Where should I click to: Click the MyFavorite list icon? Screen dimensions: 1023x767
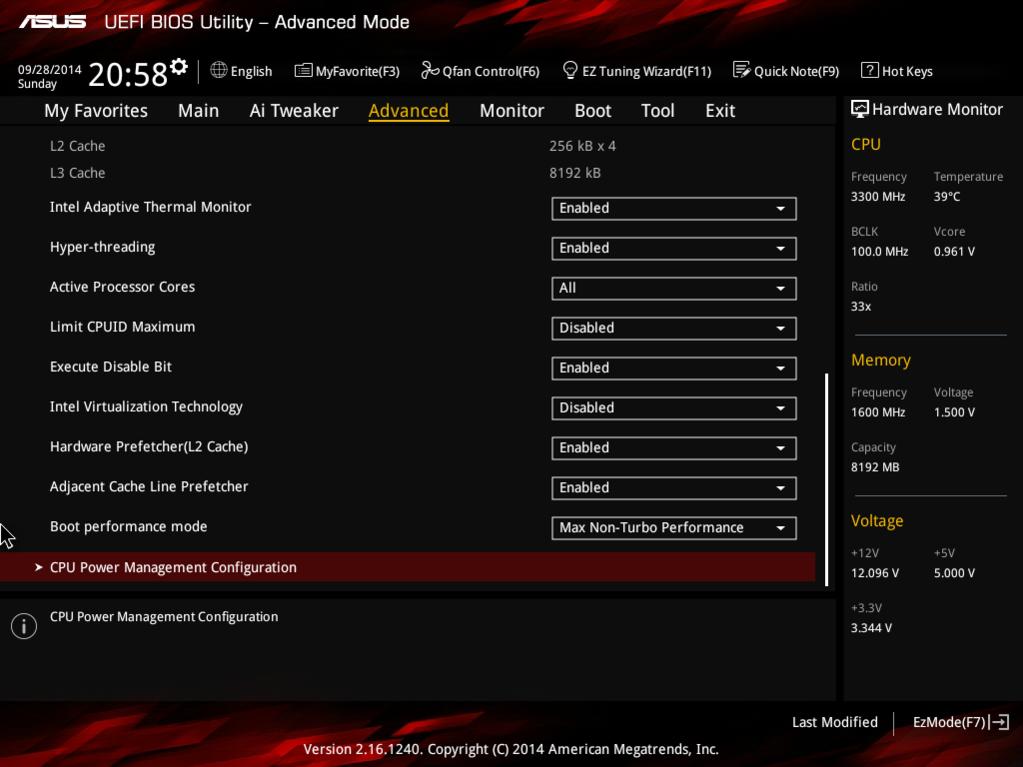pyautogui.click(x=303, y=70)
